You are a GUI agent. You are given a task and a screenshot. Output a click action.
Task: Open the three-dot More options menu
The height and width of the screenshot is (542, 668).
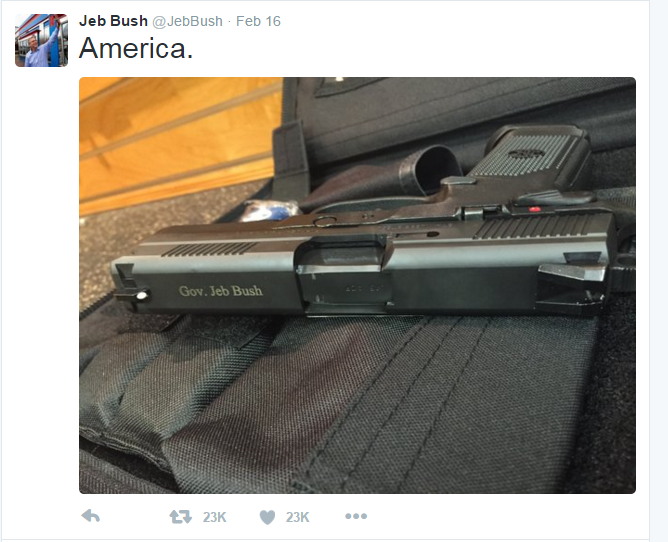click(356, 516)
